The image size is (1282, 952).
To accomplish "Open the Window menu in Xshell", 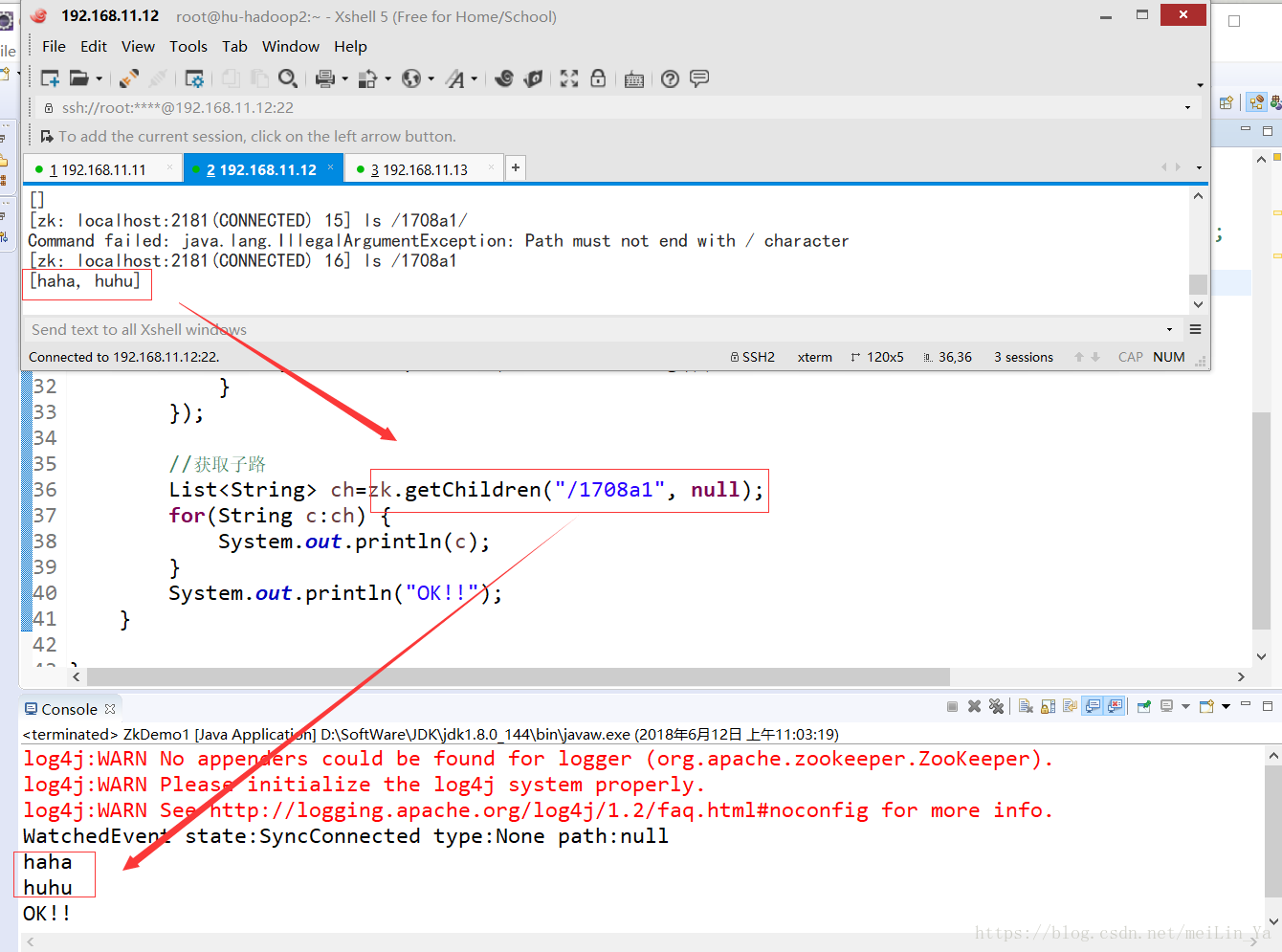I will 291,46.
